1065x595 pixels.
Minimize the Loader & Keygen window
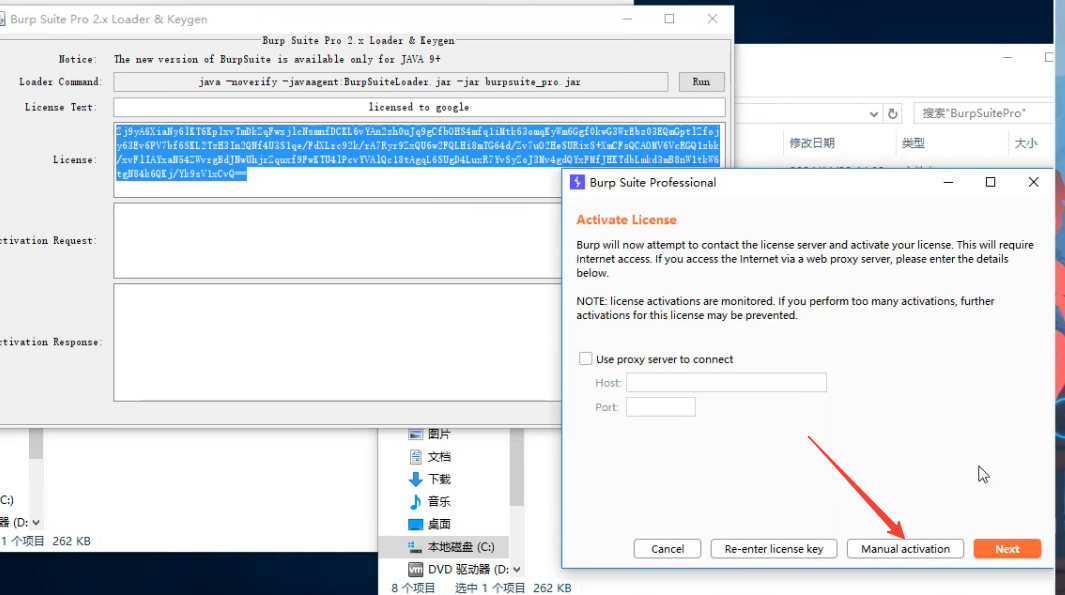click(x=627, y=19)
